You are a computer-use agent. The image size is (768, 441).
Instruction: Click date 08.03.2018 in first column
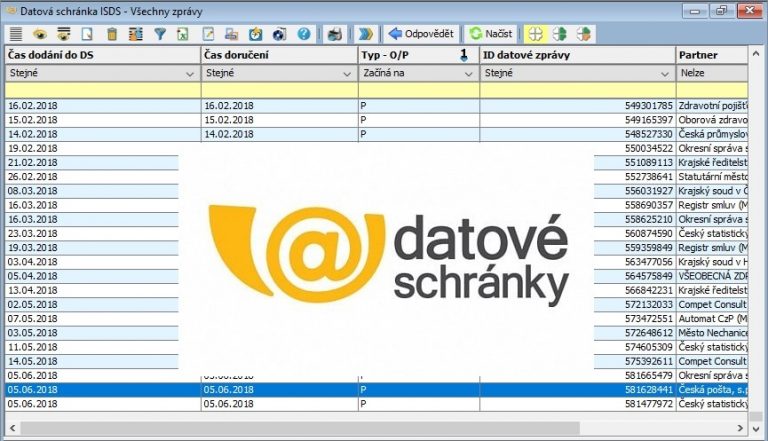[x=32, y=191]
